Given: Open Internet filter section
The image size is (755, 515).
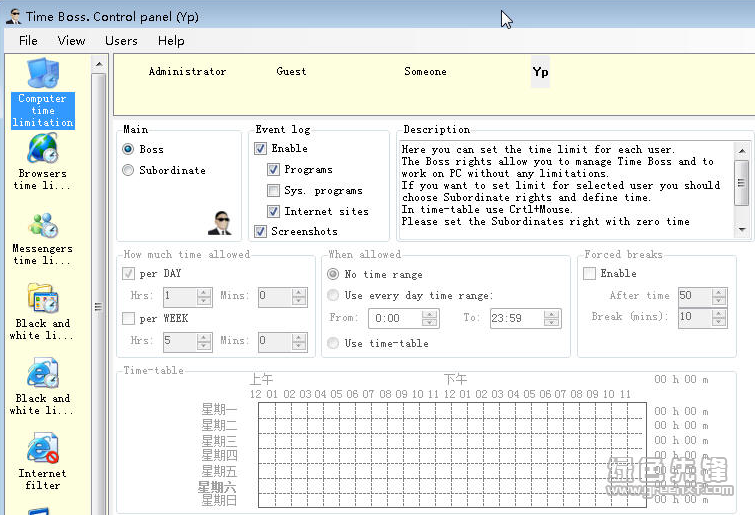Looking at the screenshot, I should [x=42, y=461].
